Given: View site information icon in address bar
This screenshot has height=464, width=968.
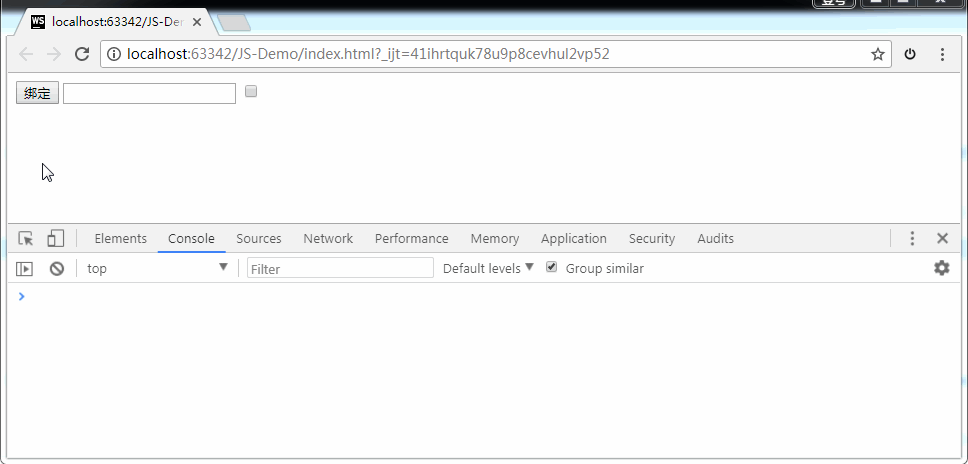Looking at the screenshot, I should [114, 54].
